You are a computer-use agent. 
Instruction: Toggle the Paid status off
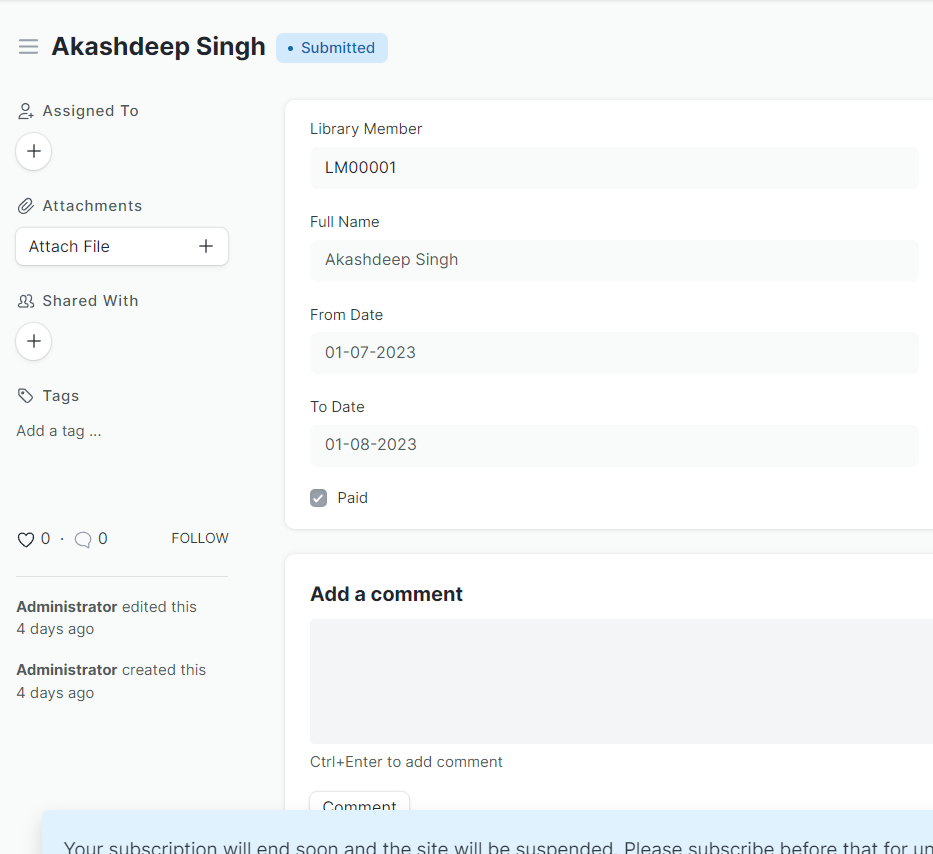[318, 497]
